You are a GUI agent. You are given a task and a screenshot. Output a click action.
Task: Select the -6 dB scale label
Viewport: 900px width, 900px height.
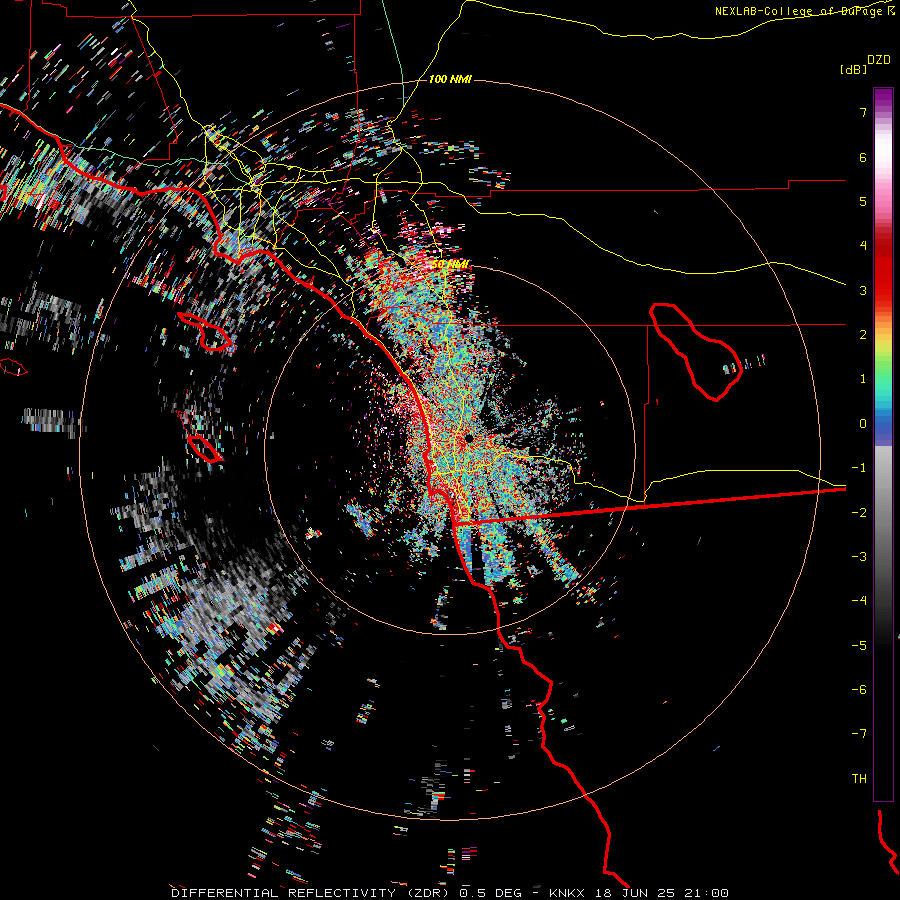[859, 690]
